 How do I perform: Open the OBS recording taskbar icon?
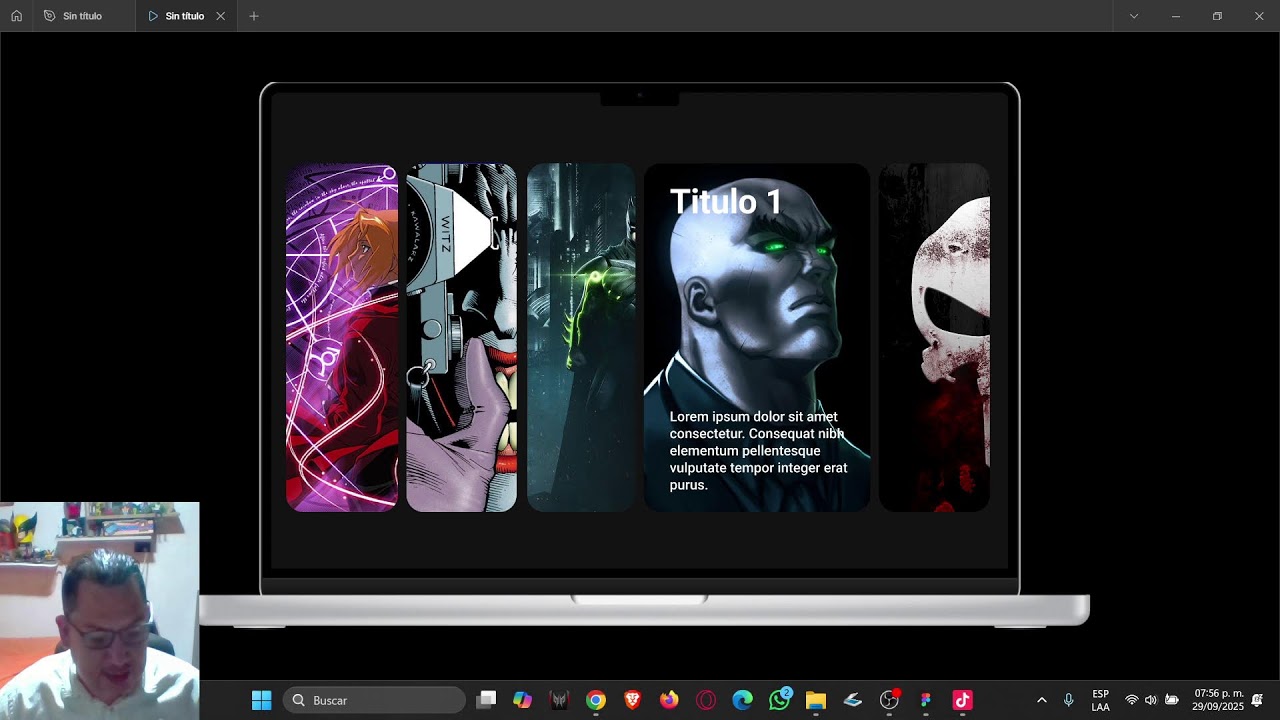click(x=889, y=700)
